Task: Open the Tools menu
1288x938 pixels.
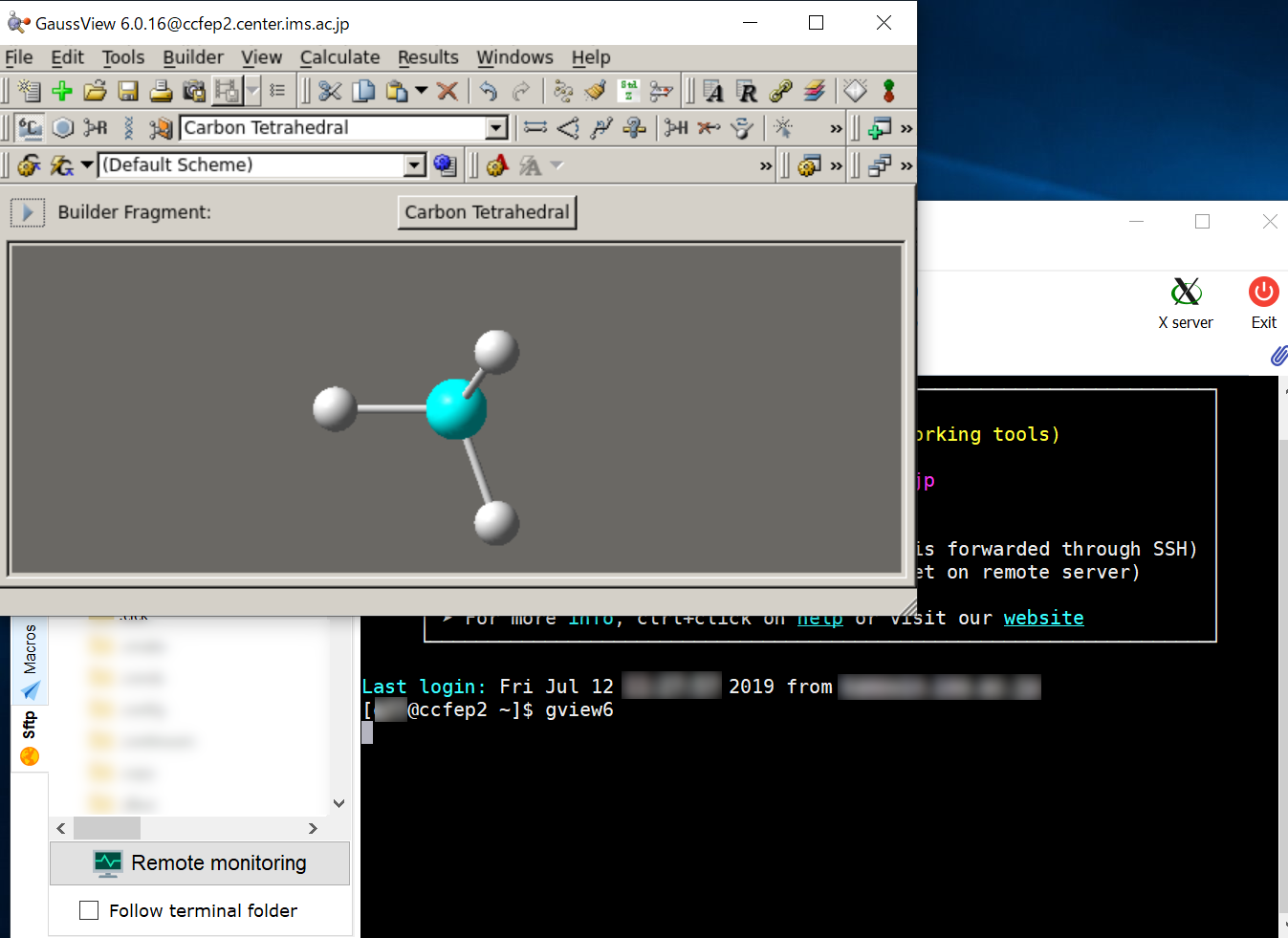Action: (123, 57)
